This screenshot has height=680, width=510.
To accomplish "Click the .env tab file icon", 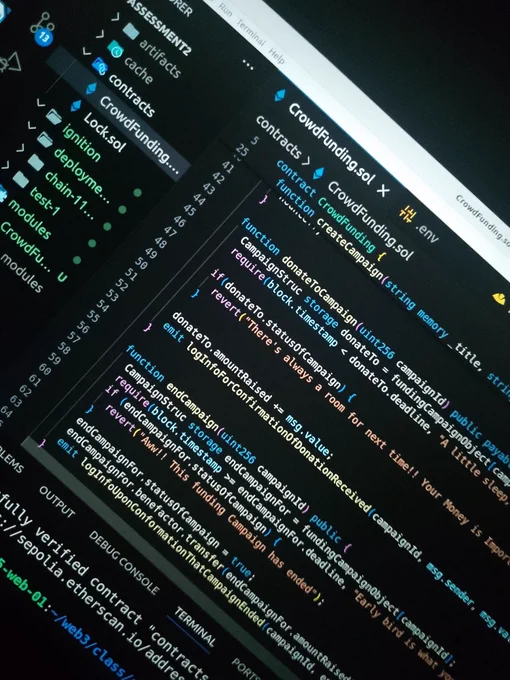I will [x=409, y=214].
